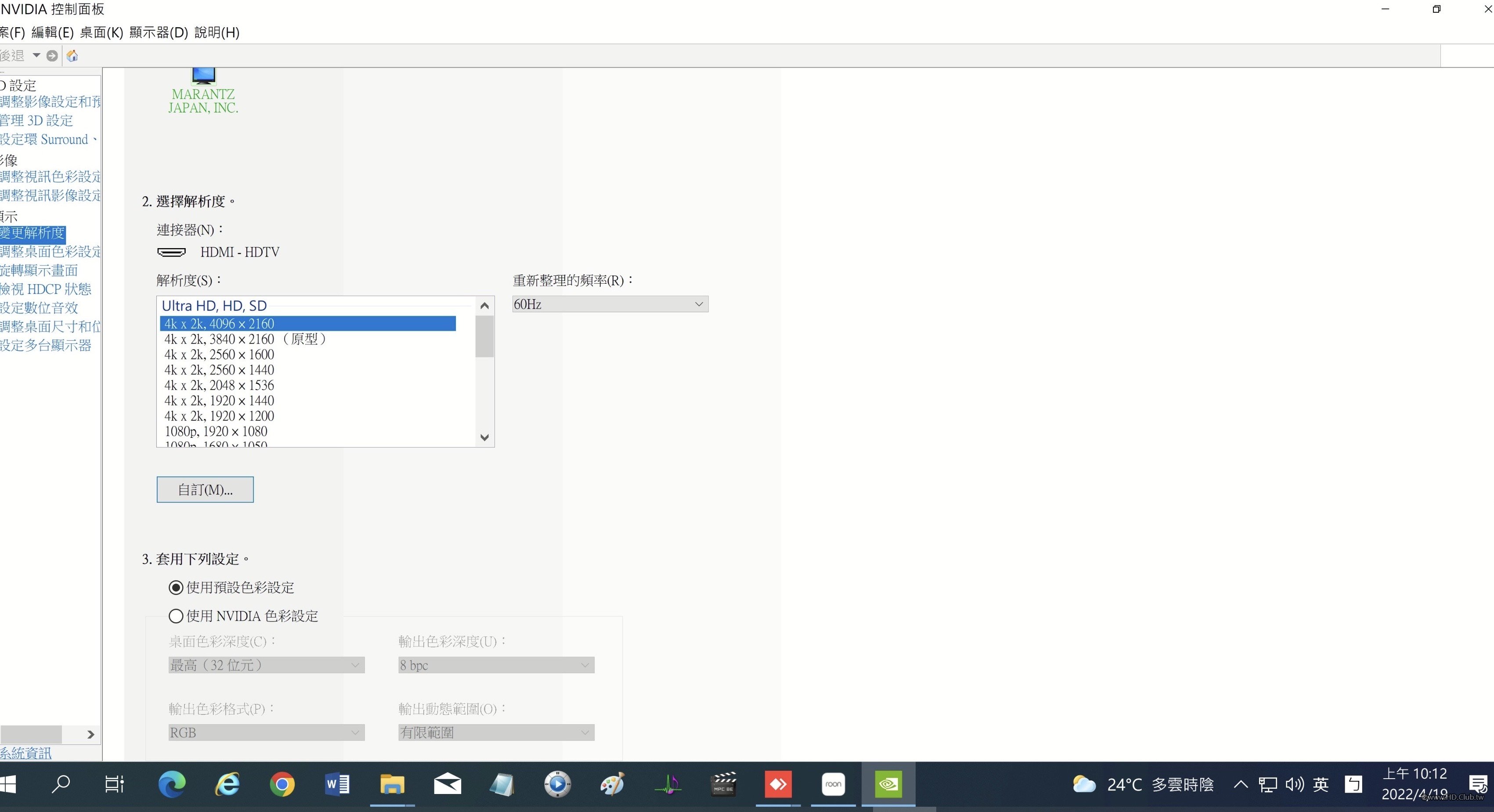Open Microsoft Word from the taskbar
Image resolution: width=1494 pixels, height=812 pixels.
(x=337, y=785)
